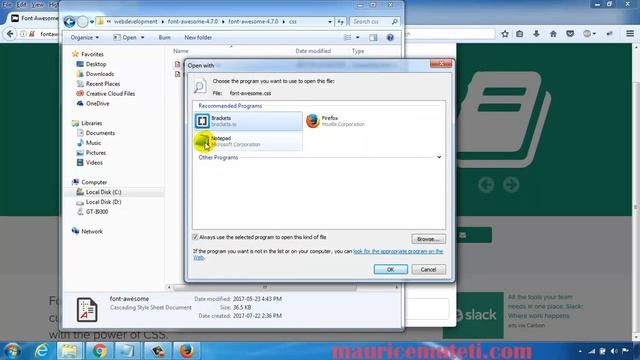This screenshot has width=640, height=360.
Task: Go back in Firefox browser
Action: [x=10, y=34]
